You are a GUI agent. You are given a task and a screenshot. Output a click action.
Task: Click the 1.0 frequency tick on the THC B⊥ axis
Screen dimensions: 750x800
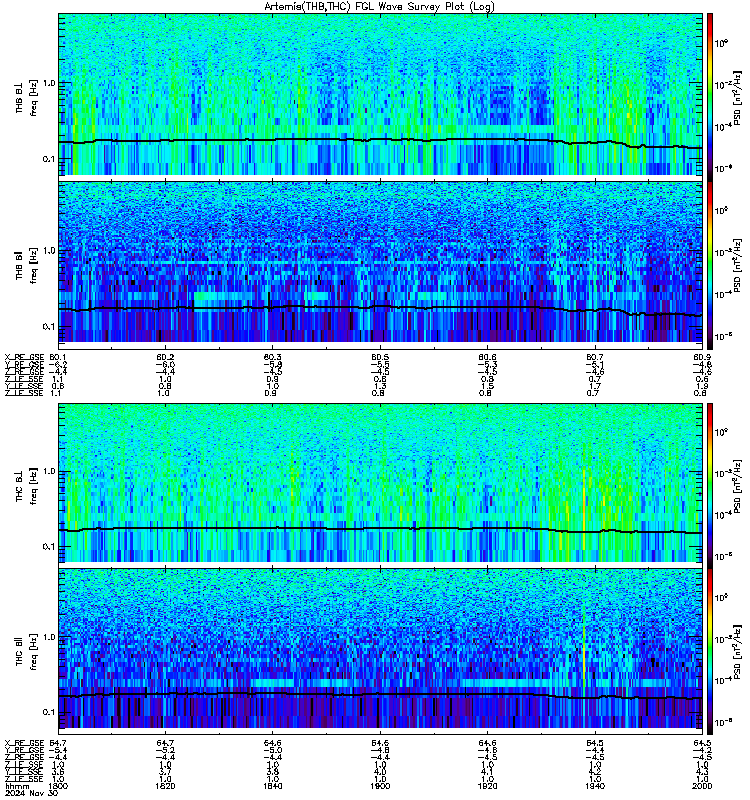click(48, 471)
